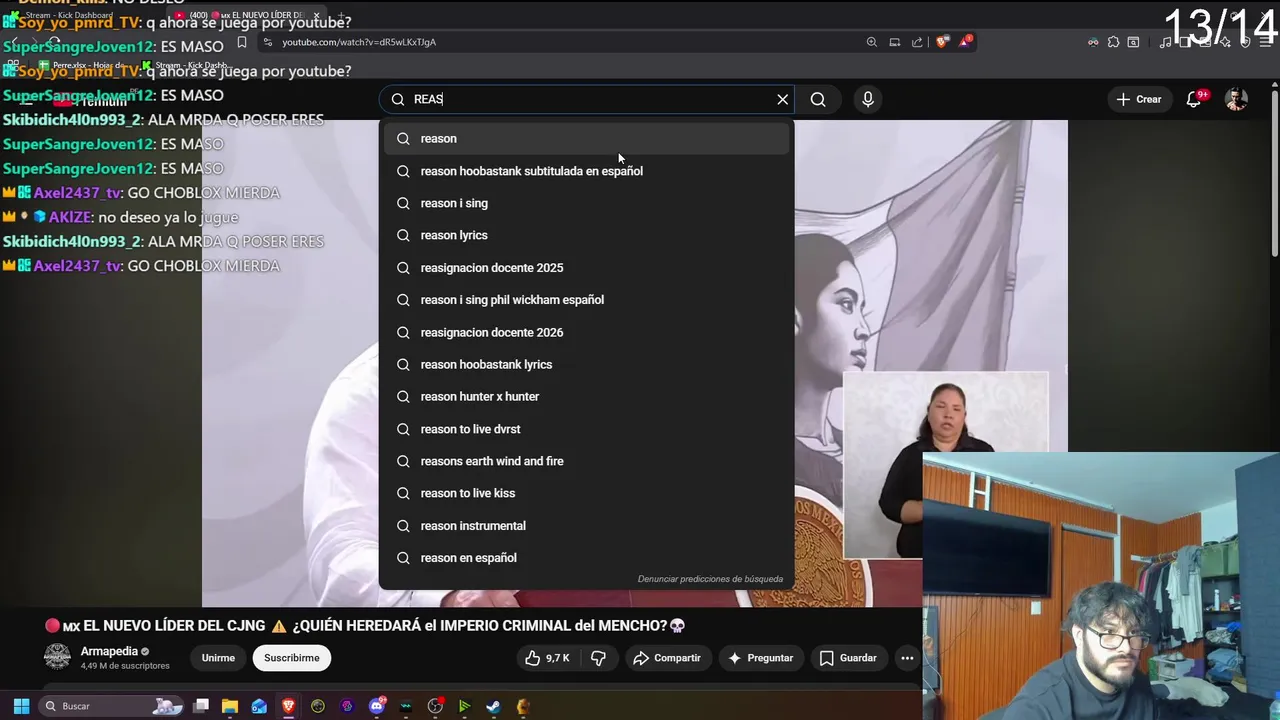Open the Brave Rewards triangle icon
This screenshot has height=720, width=1280.
point(965,41)
